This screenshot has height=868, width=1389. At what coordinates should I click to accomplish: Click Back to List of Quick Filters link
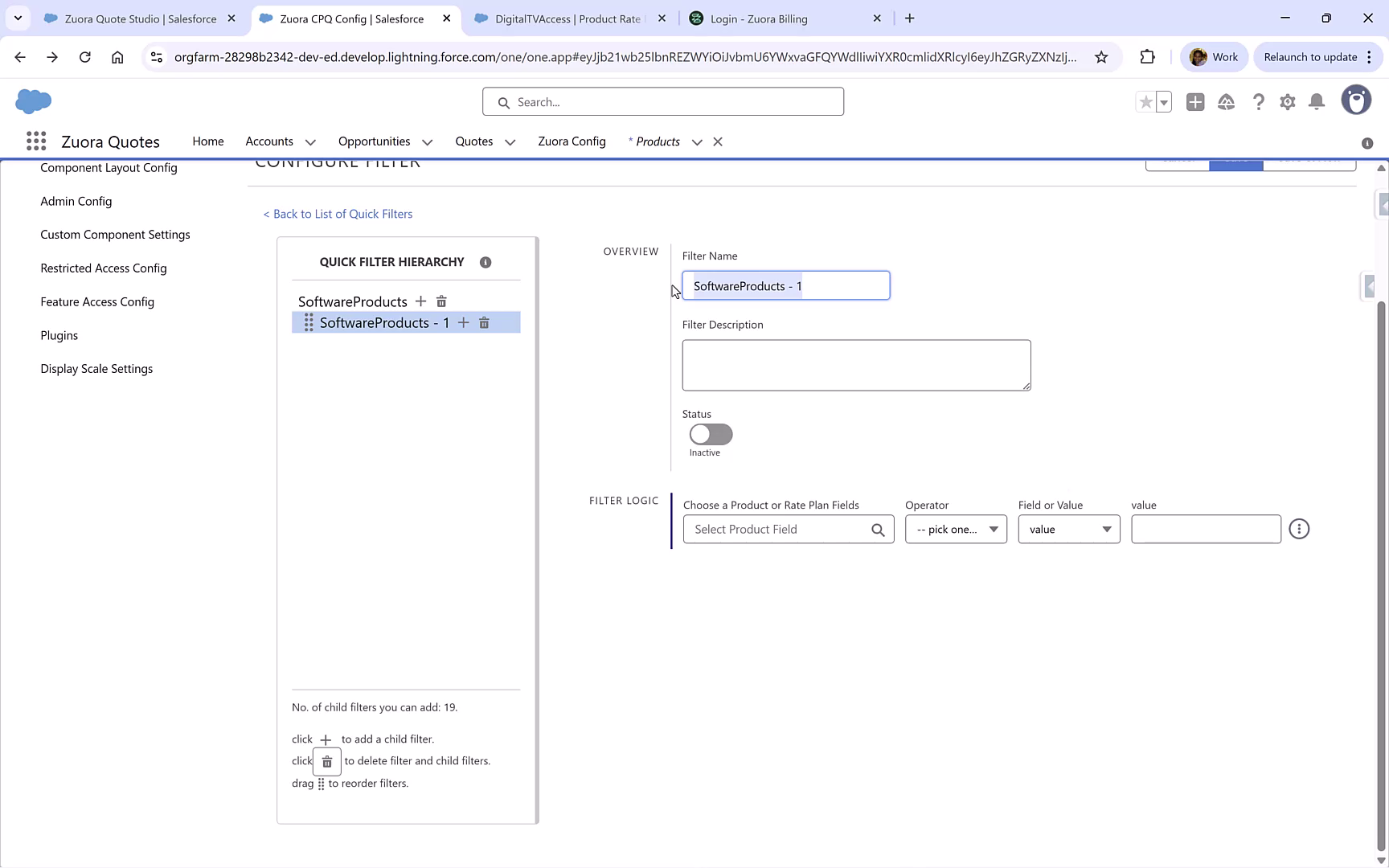click(338, 214)
